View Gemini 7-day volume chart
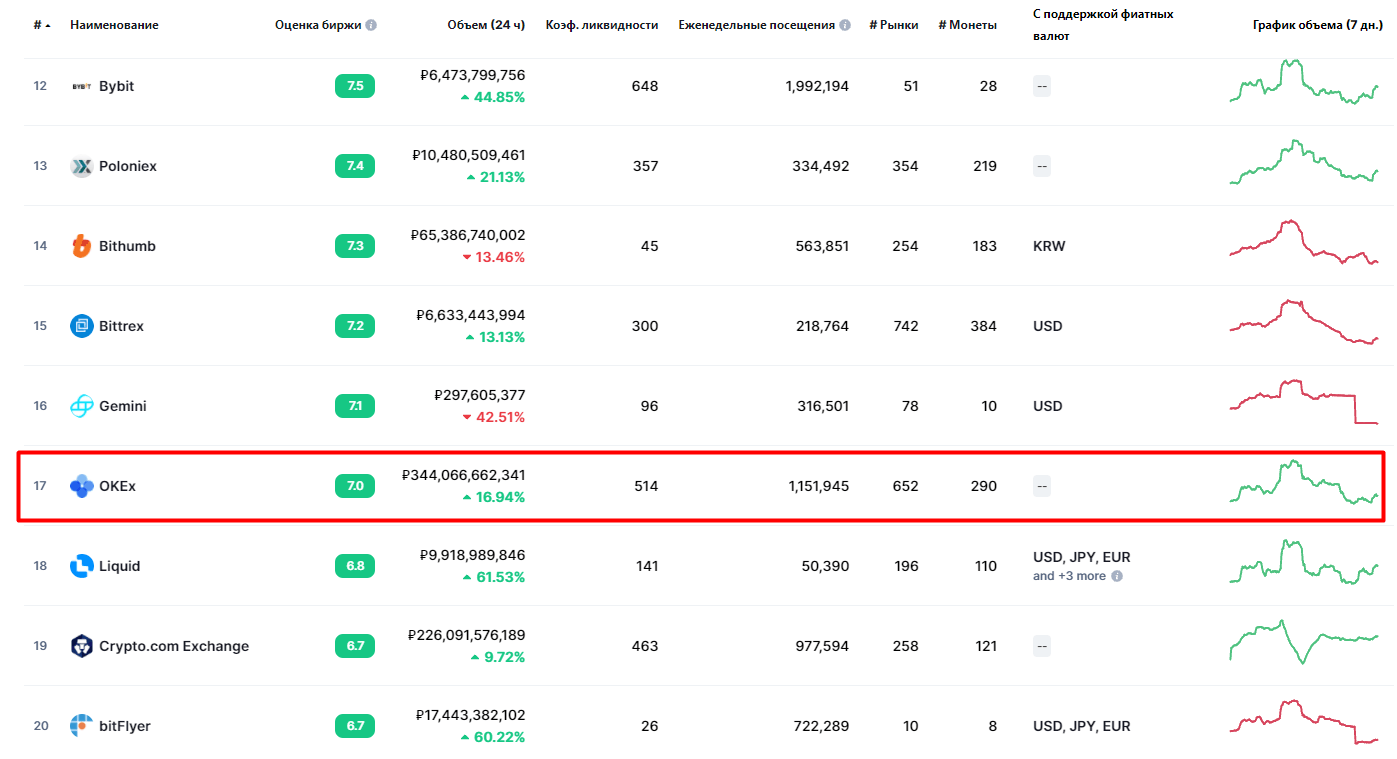This screenshot has width=1397, height=759. 1304,402
